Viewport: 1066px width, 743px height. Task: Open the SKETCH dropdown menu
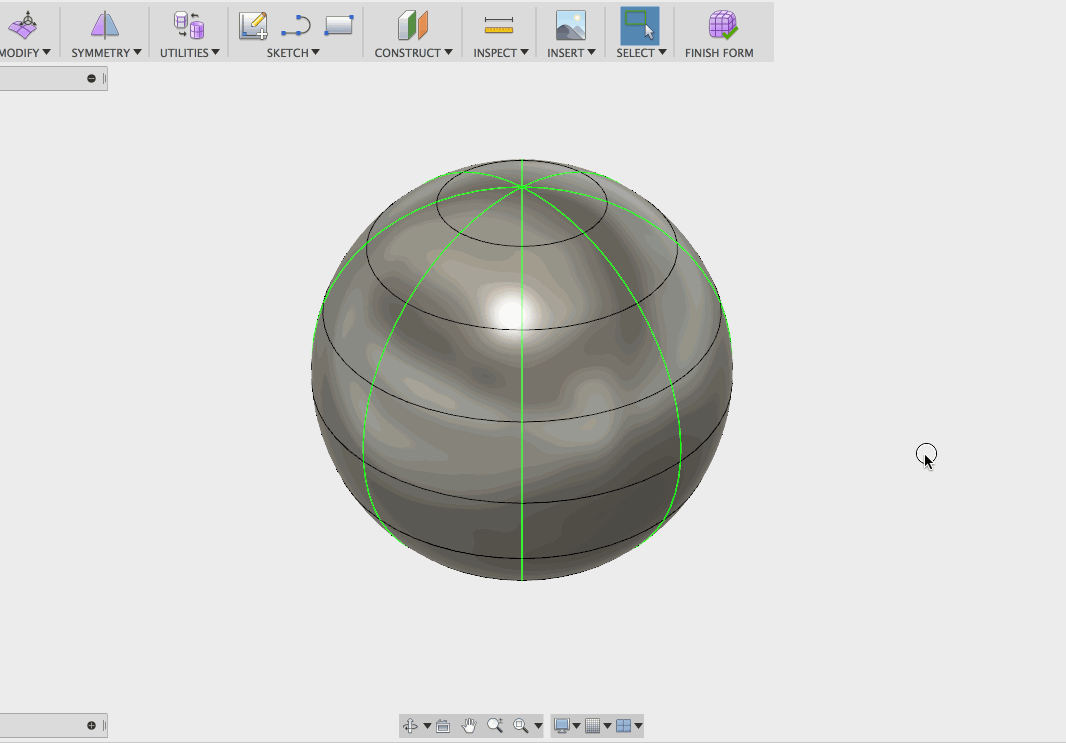click(293, 53)
